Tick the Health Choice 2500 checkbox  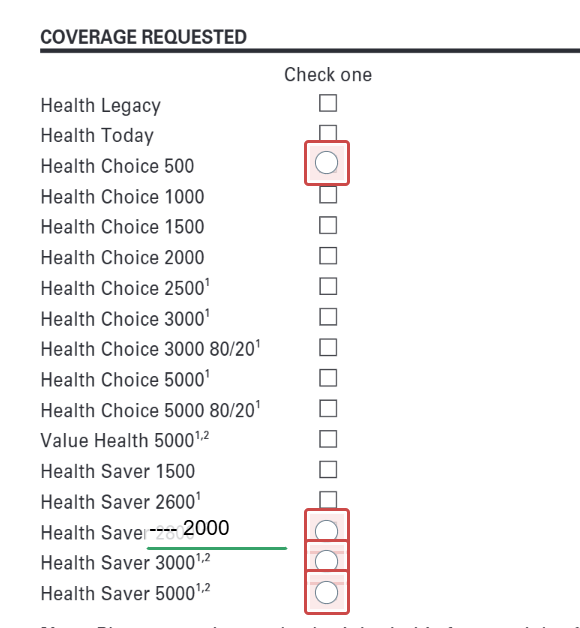pyautogui.click(x=328, y=286)
